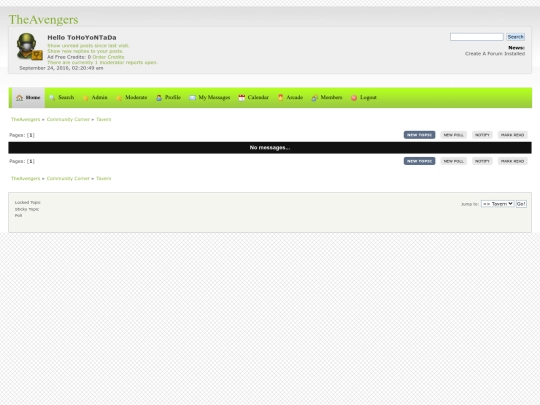The image size is (540, 405).
Task: Click the bottom Notify button
Action: coord(482,161)
